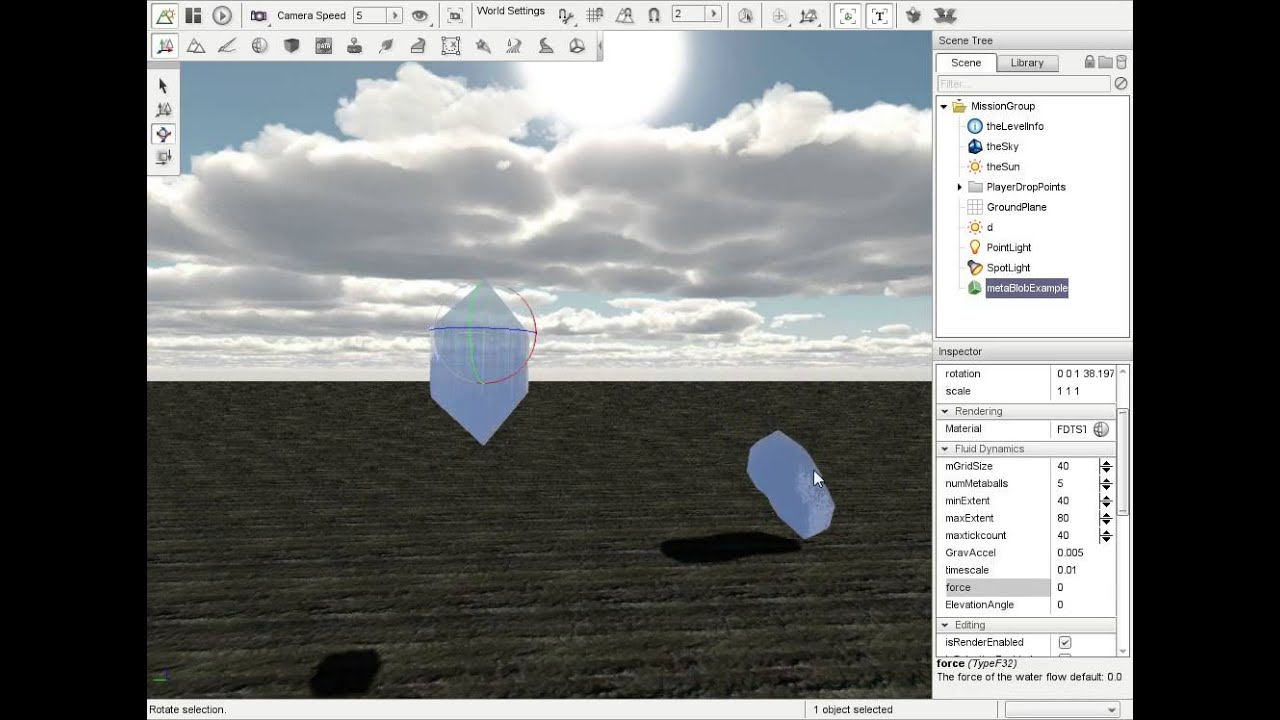This screenshot has height=720, width=1280.
Task: Select theSky in Scene Tree
Action: tap(1002, 146)
